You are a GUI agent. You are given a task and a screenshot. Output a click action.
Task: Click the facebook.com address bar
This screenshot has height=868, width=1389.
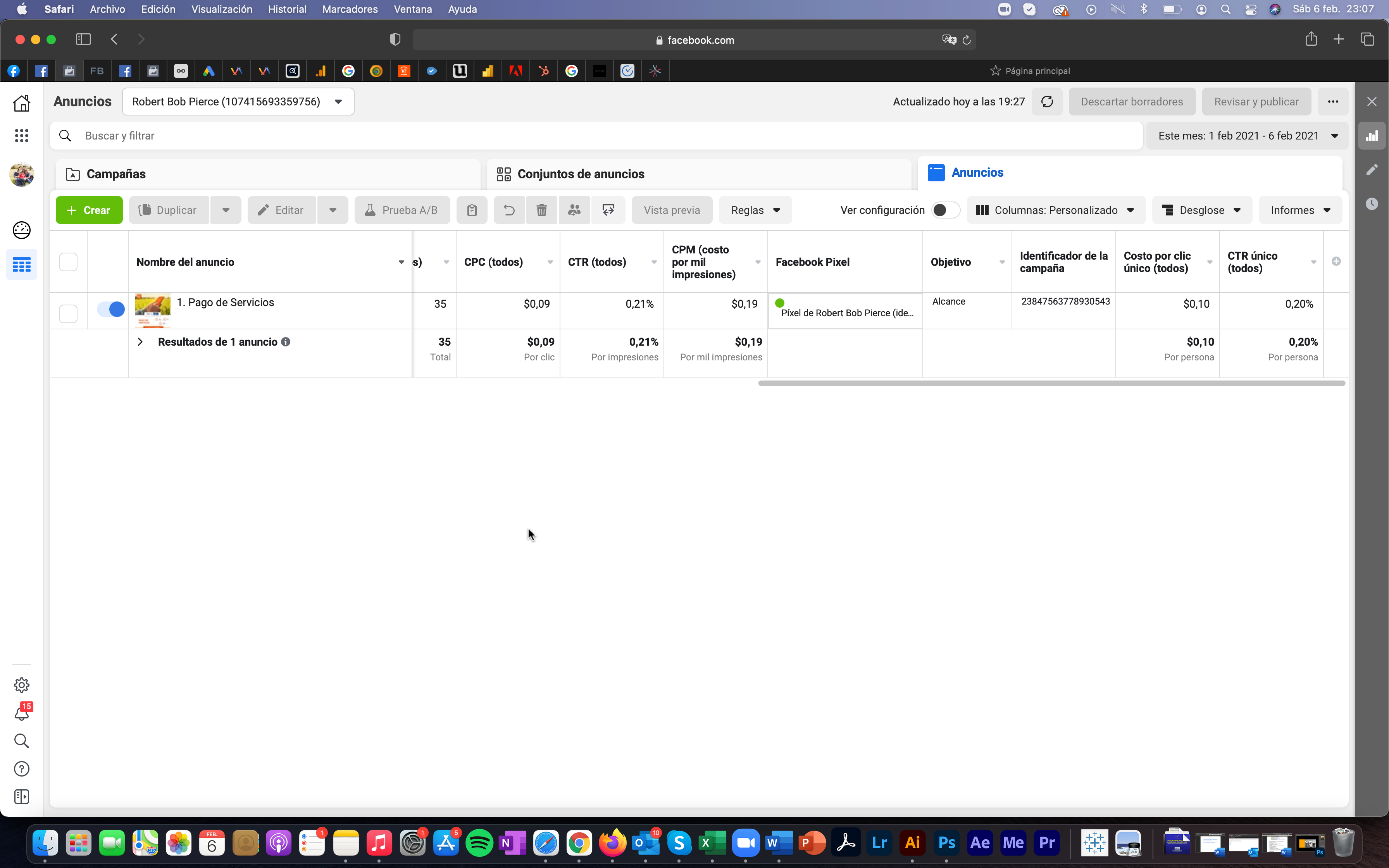[x=694, y=40]
